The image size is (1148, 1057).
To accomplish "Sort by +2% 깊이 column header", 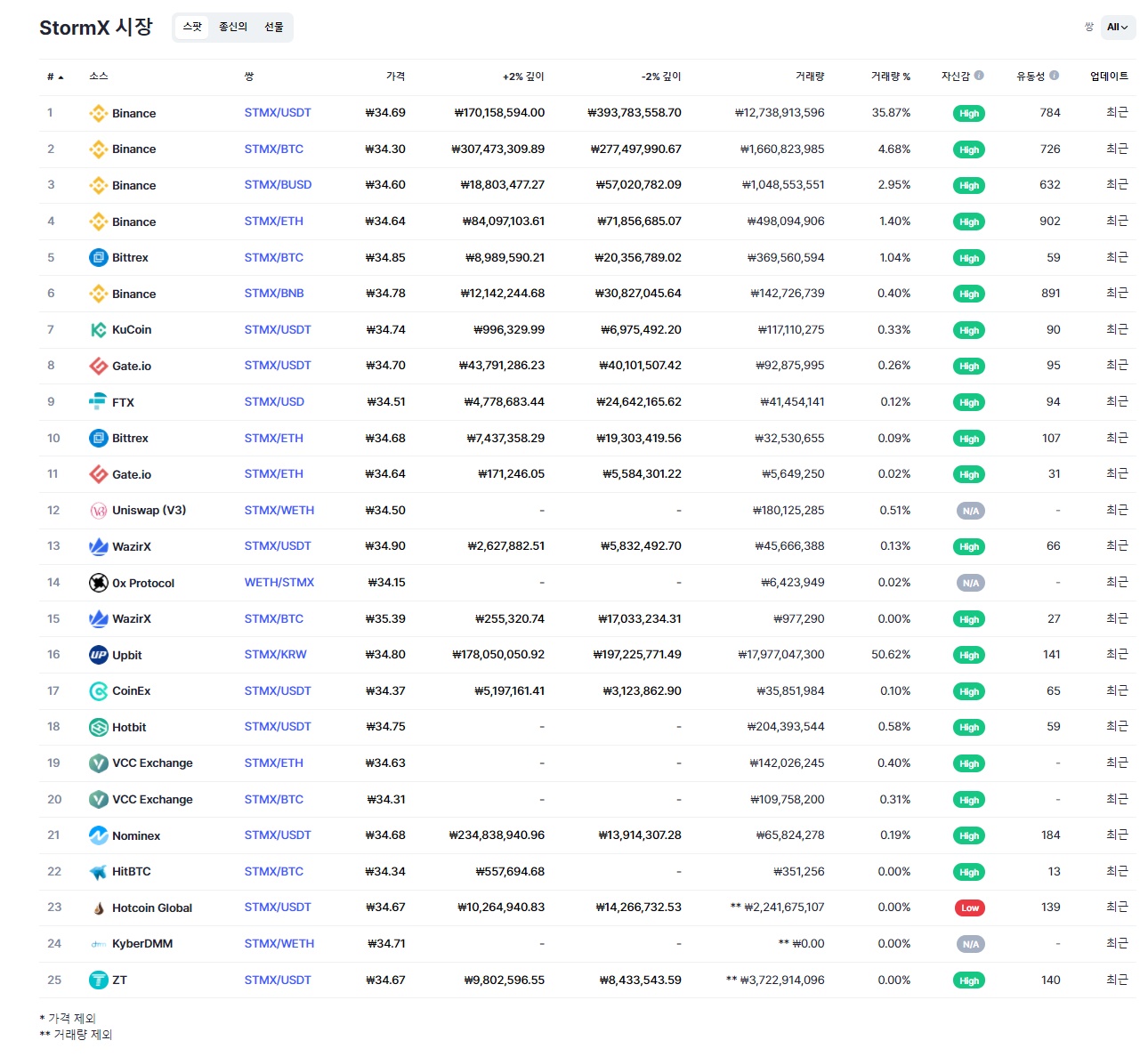I will click(523, 77).
